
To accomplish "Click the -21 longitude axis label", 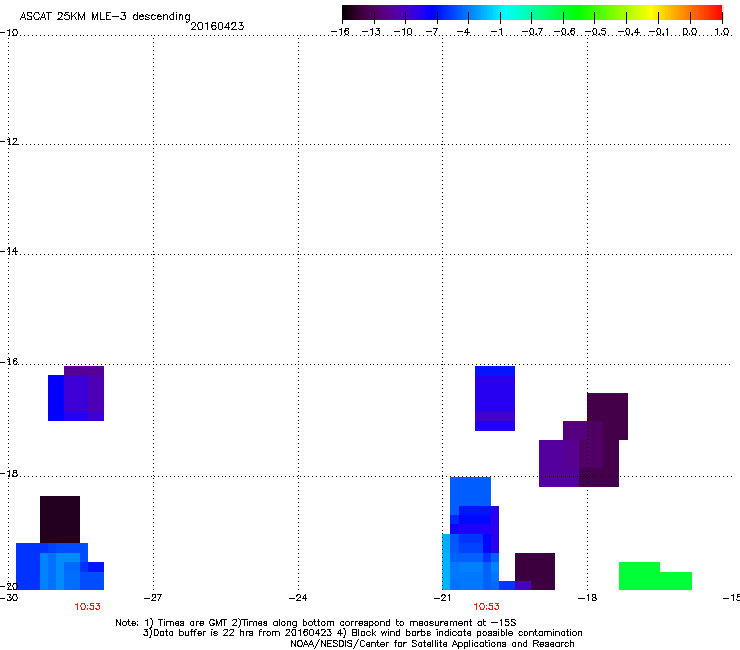I will (x=442, y=598).
